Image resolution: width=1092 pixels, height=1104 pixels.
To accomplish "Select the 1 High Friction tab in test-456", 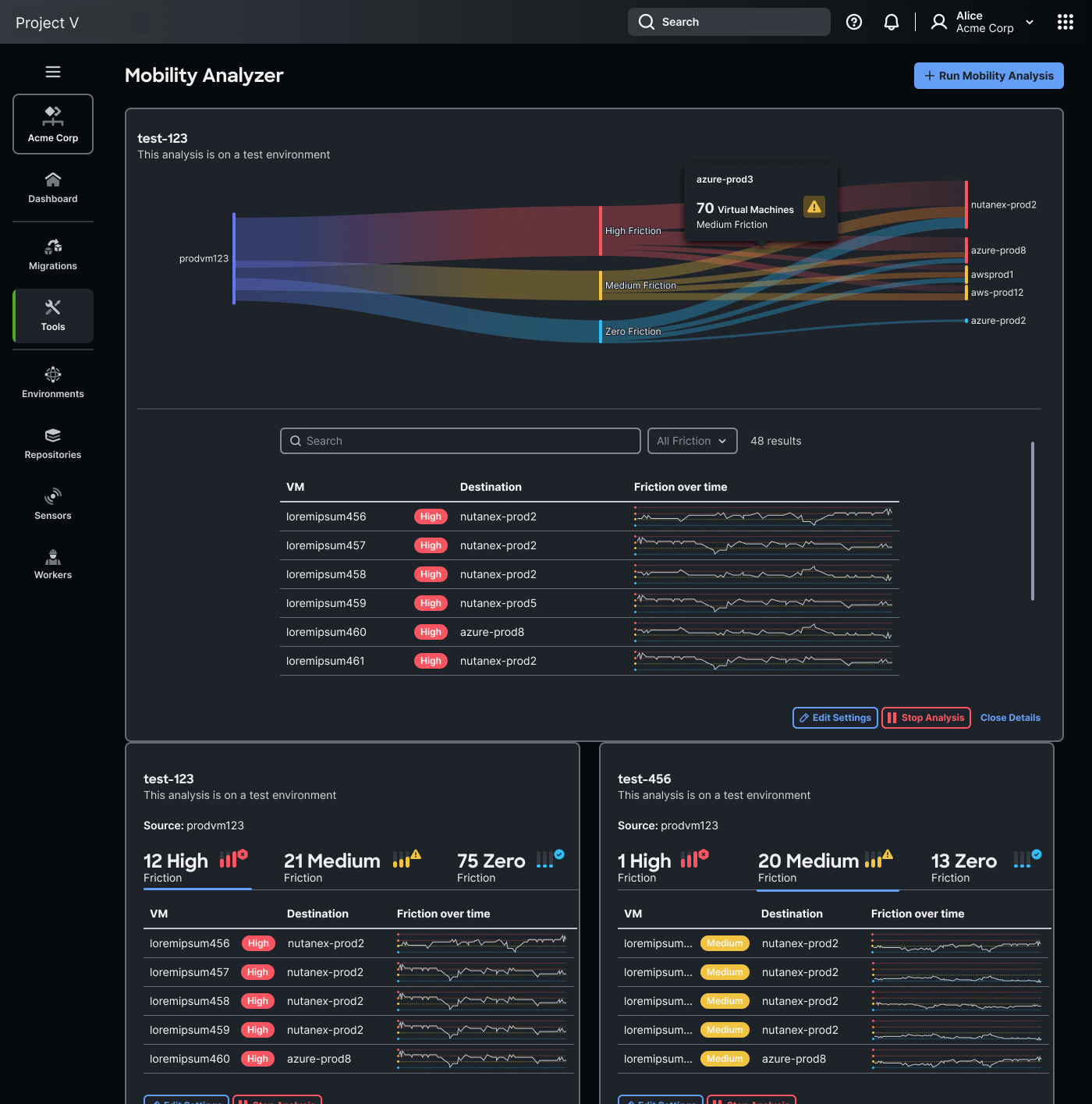I will coord(664,868).
